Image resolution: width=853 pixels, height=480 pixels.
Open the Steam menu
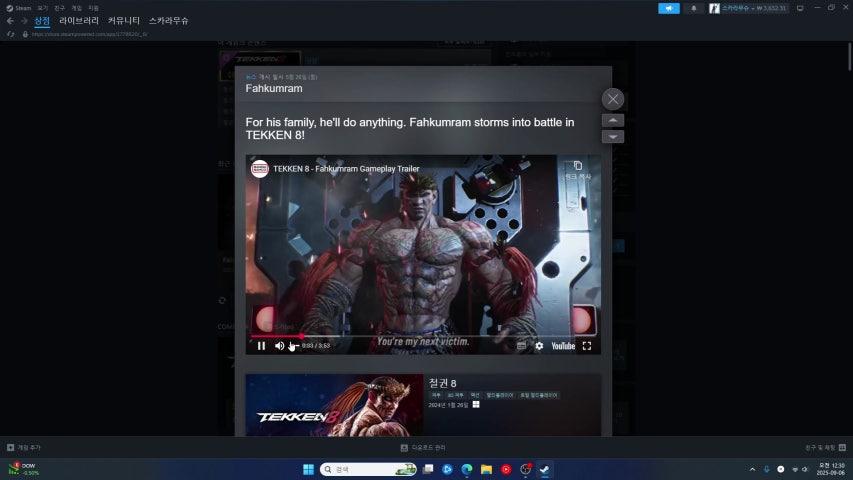[18, 8]
